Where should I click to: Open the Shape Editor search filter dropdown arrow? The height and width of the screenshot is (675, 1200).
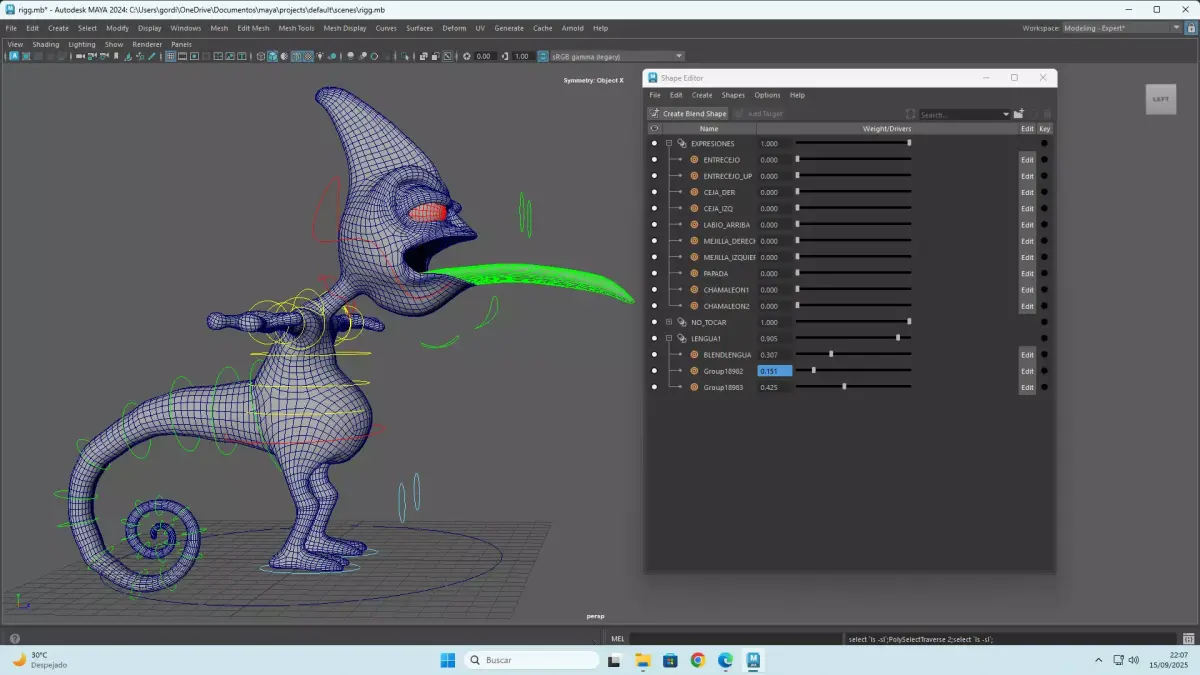click(x=1006, y=115)
